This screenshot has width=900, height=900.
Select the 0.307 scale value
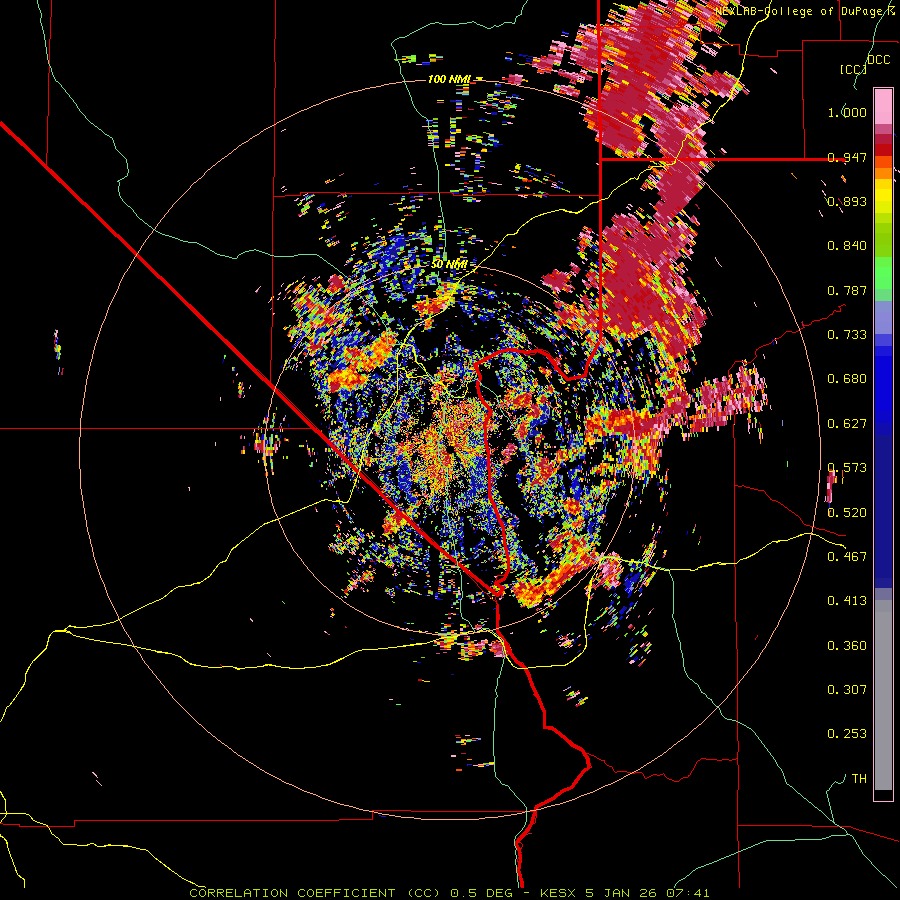click(x=847, y=690)
